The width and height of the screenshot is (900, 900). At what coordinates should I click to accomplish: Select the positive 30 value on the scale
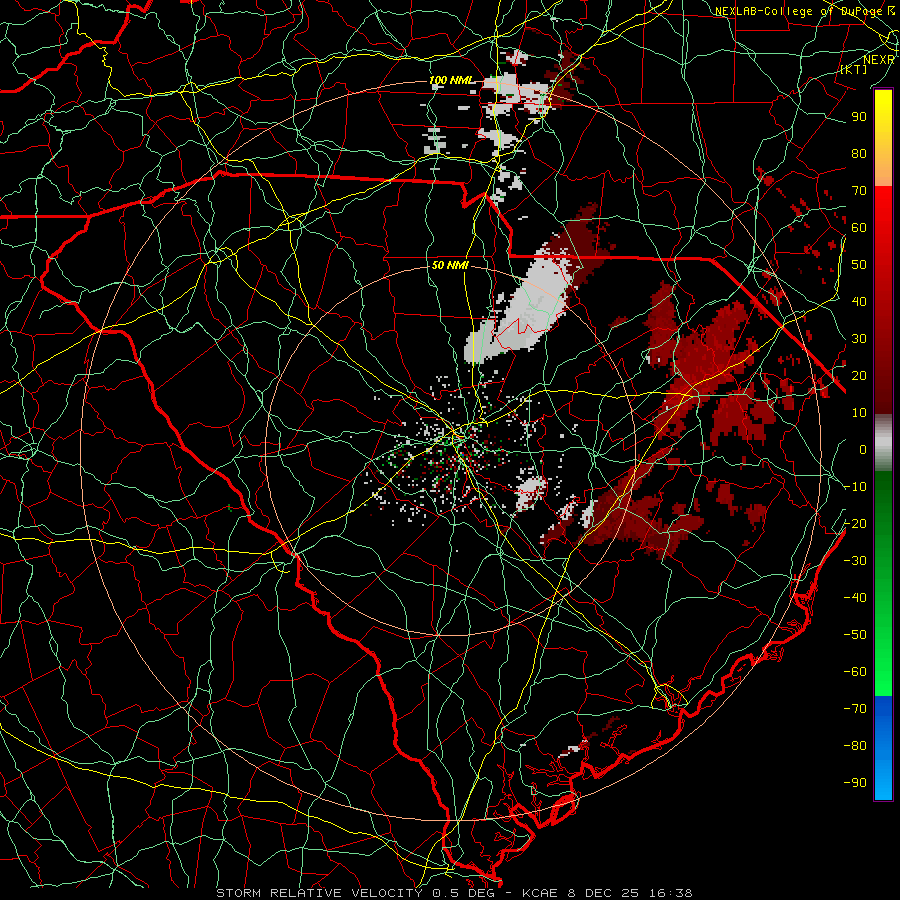pyautogui.click(x=859, y=339)
